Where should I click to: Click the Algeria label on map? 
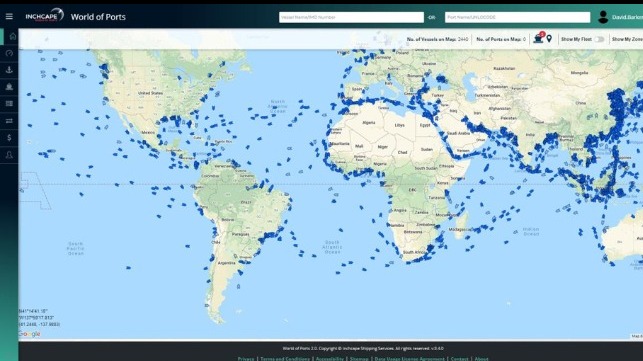click(x=369, y=122)
